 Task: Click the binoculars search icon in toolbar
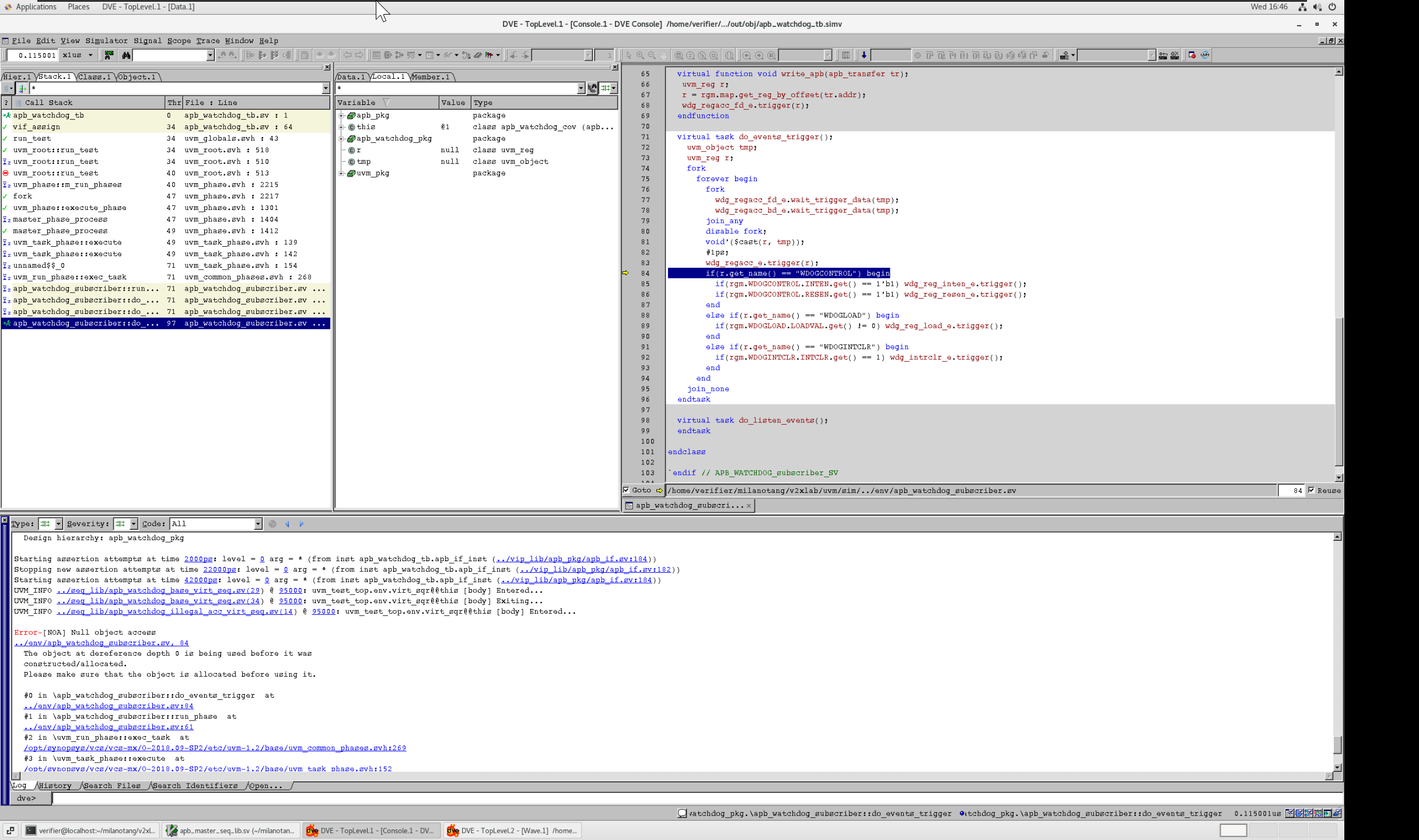(126, 55)
